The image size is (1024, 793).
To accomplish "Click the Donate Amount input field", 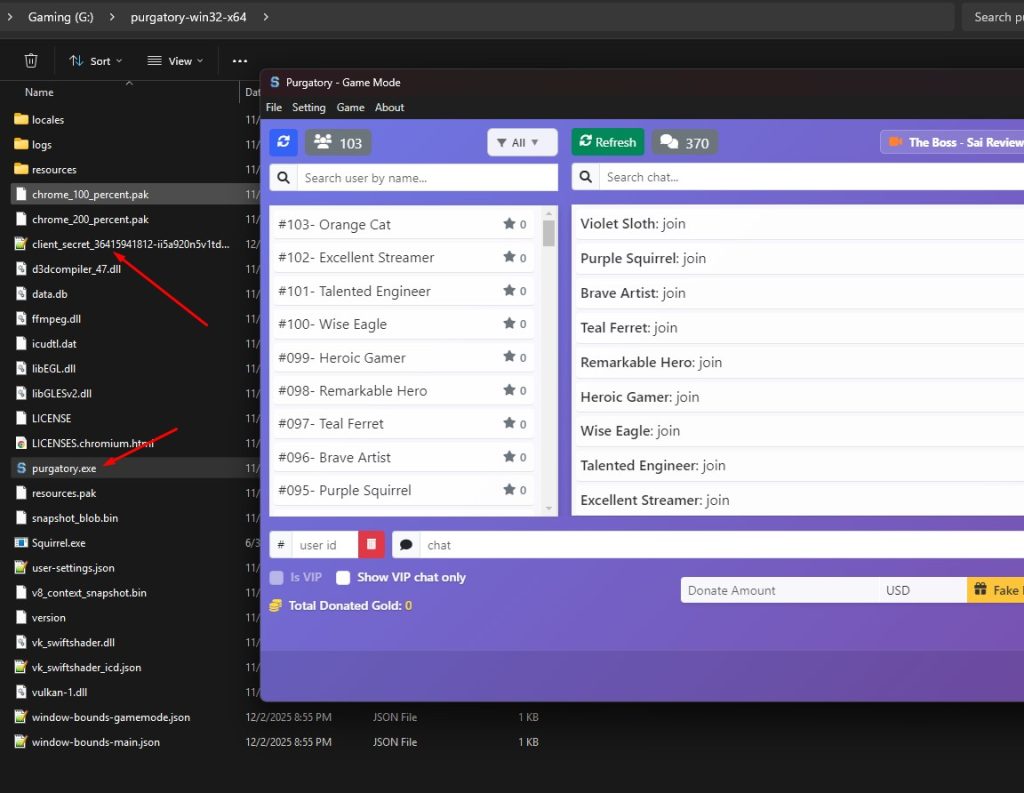I will (x=778, y=590).
